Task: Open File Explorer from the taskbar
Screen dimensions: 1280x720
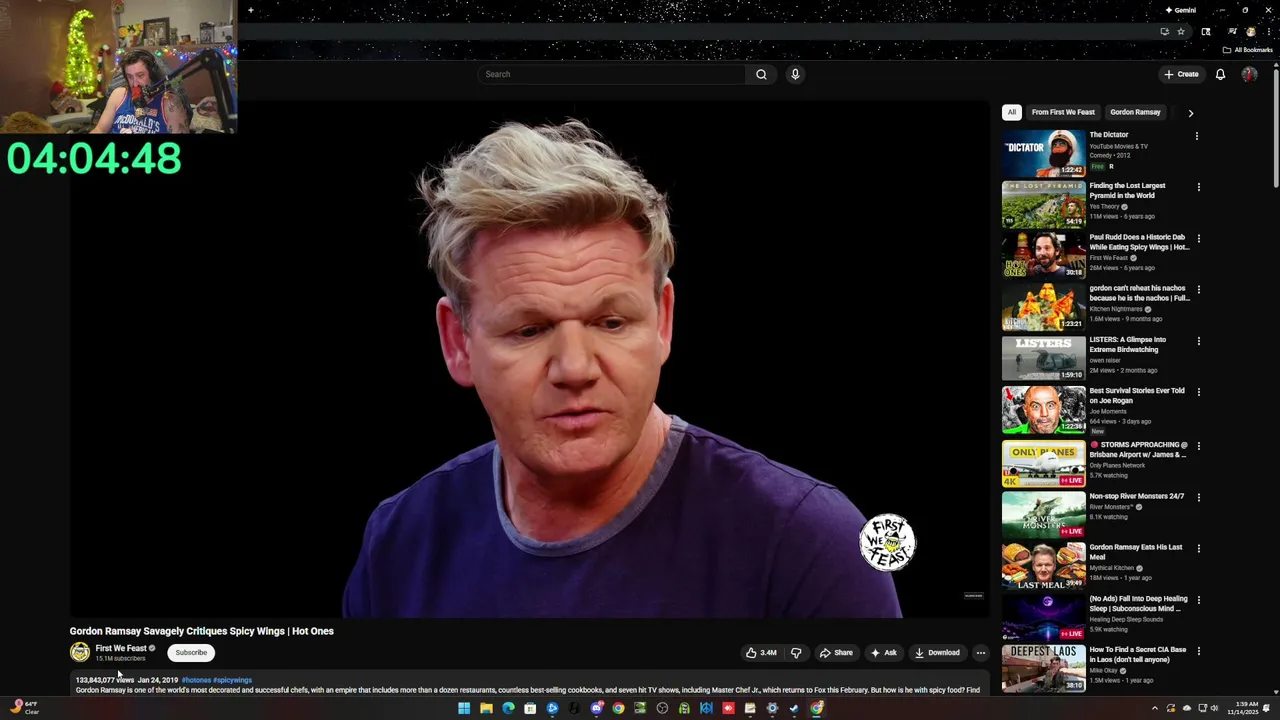Action: tap(486, 708)
